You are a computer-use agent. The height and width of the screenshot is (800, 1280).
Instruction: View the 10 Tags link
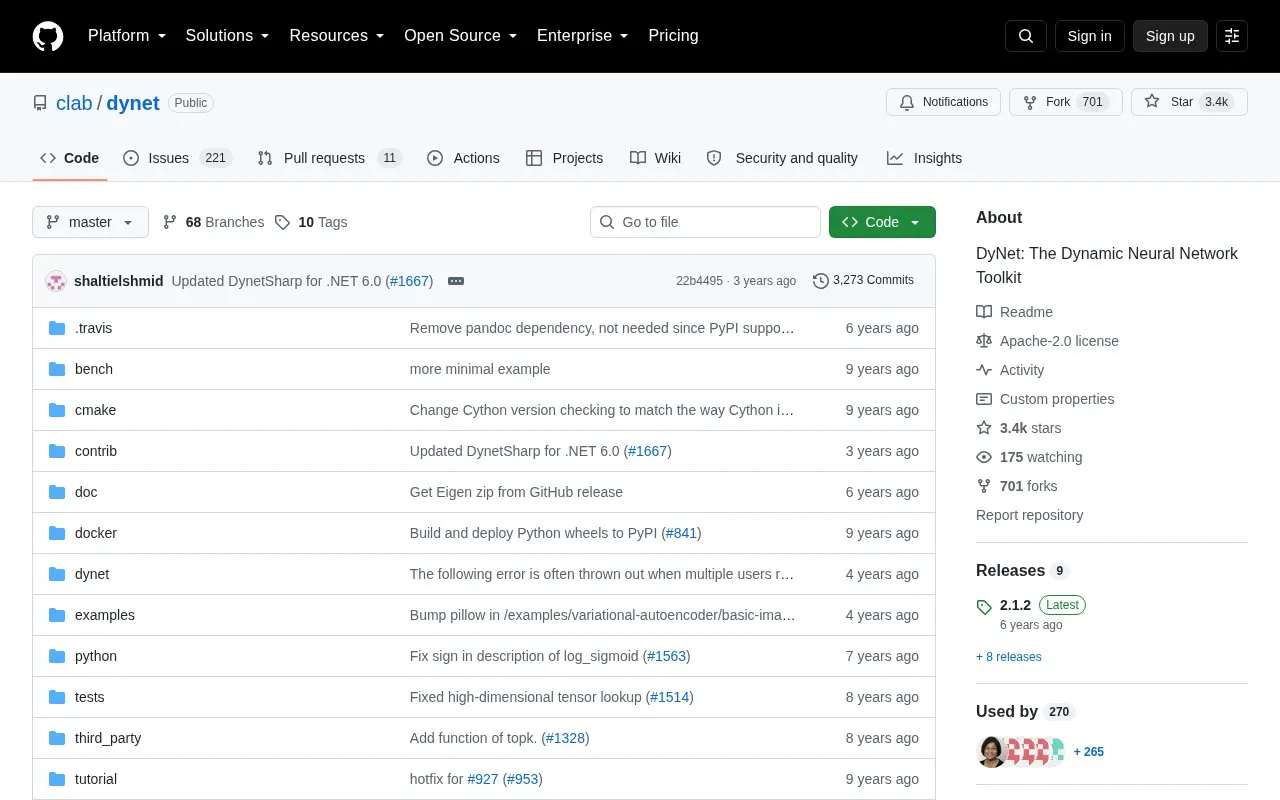tap(311, 222)
